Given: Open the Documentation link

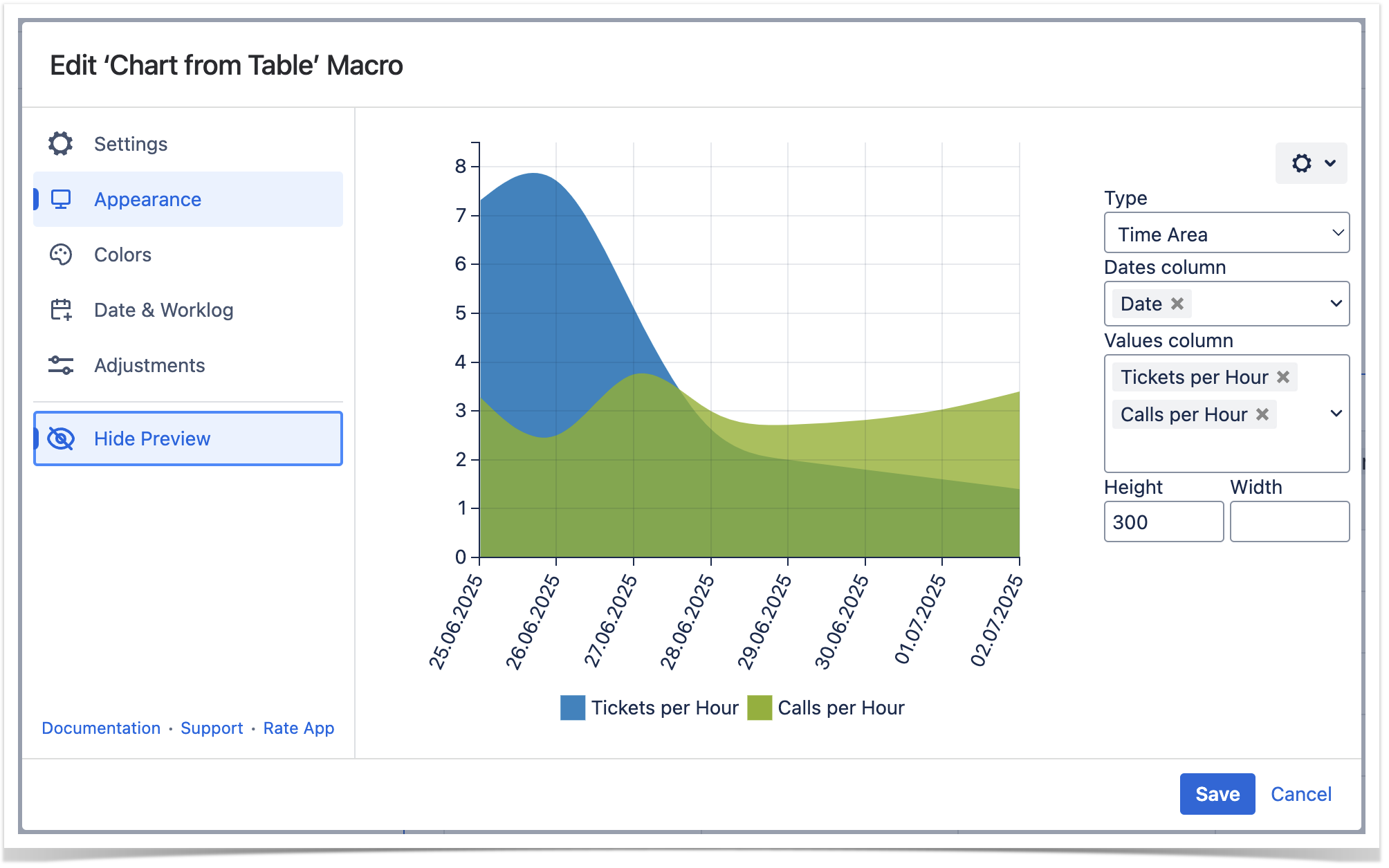Looking at the screenshot, I should pyautogui.click(x=101, y=728).
